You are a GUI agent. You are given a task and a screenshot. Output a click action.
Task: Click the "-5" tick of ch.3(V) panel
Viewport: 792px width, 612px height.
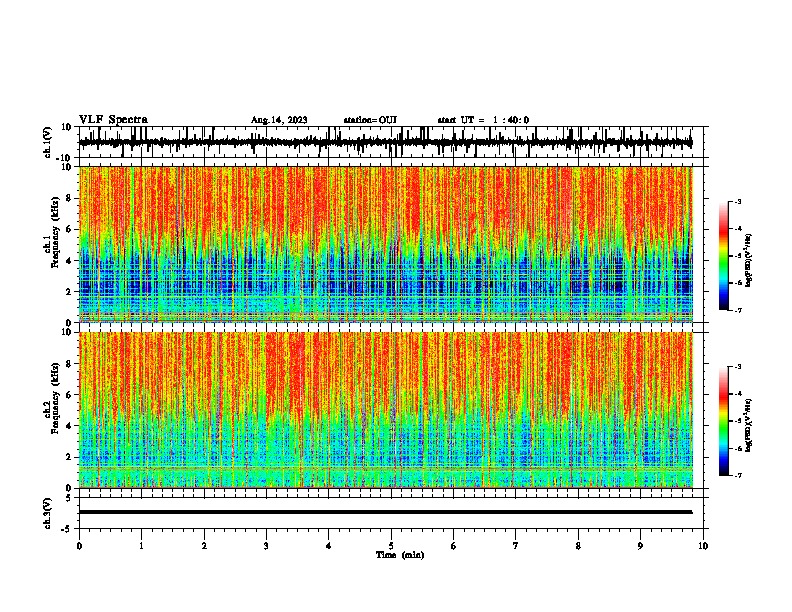coord(67,529)
